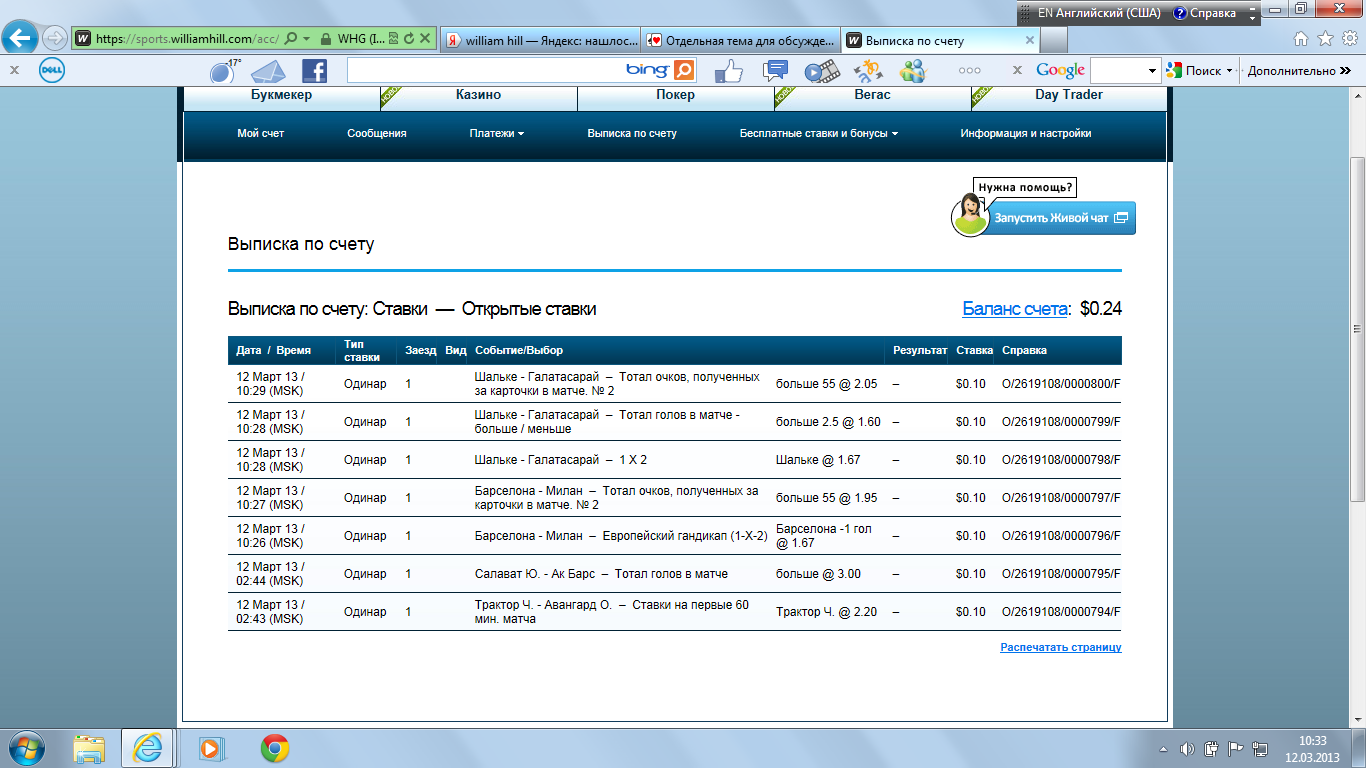The width and height of the screenshot is (1366, 768).
Task: Click Распечатать страницу link
Action: tap(1060, 647)
